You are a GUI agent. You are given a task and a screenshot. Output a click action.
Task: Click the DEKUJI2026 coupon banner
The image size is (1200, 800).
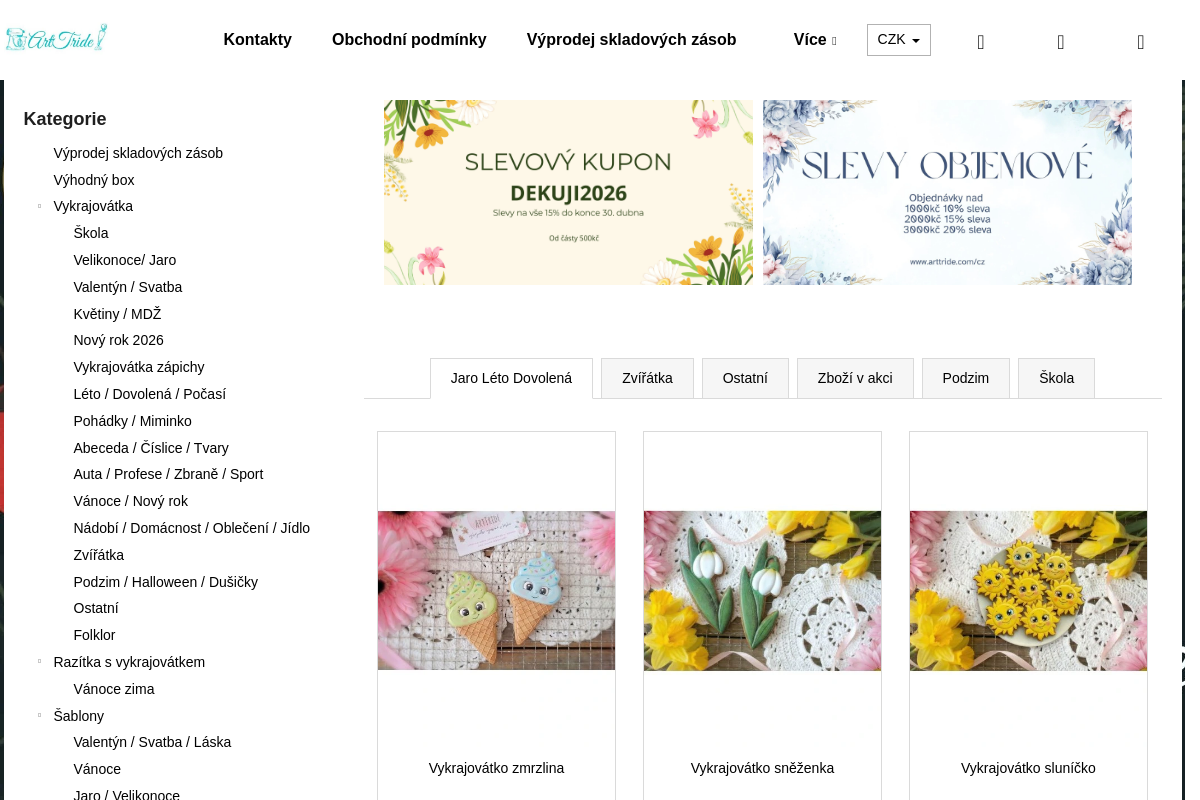point(568,192)
